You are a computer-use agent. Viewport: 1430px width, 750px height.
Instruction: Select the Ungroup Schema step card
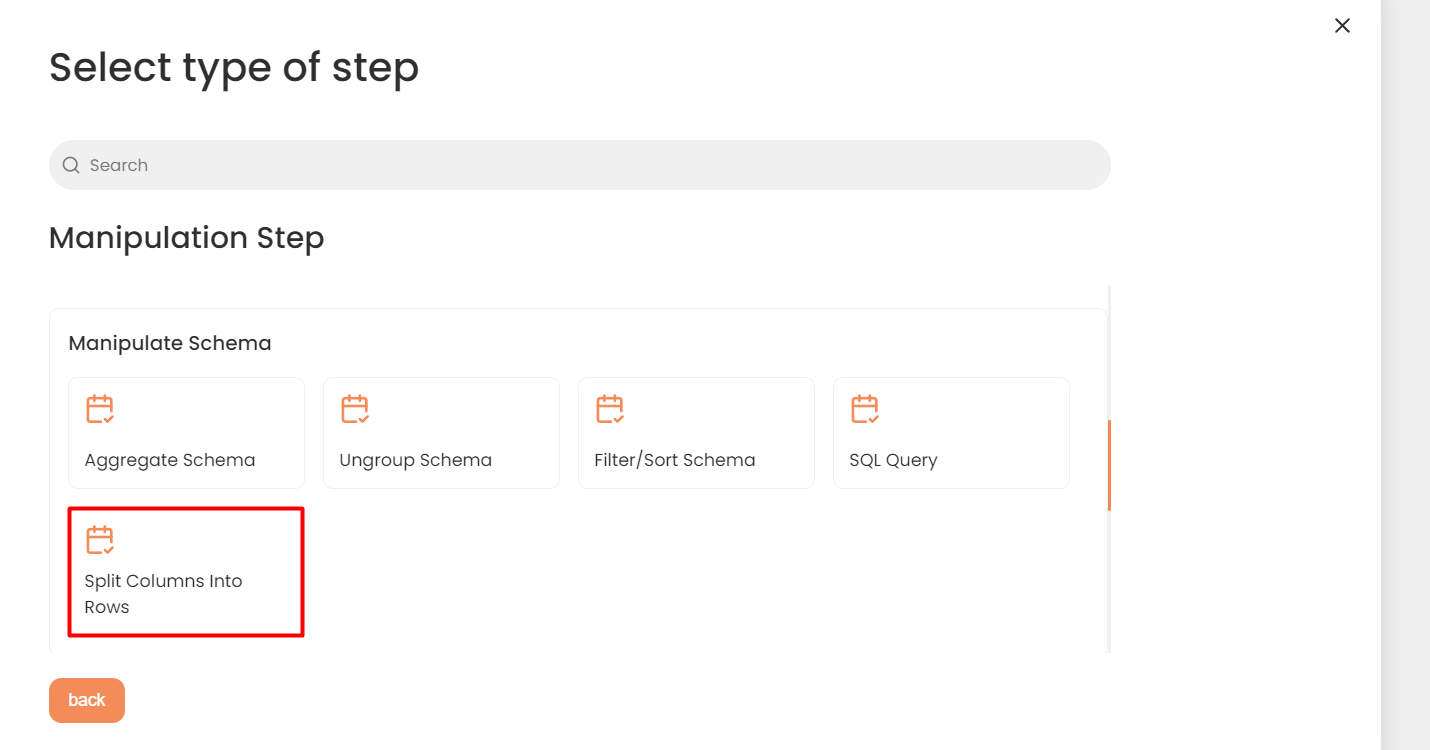click(x=441, y=433)
